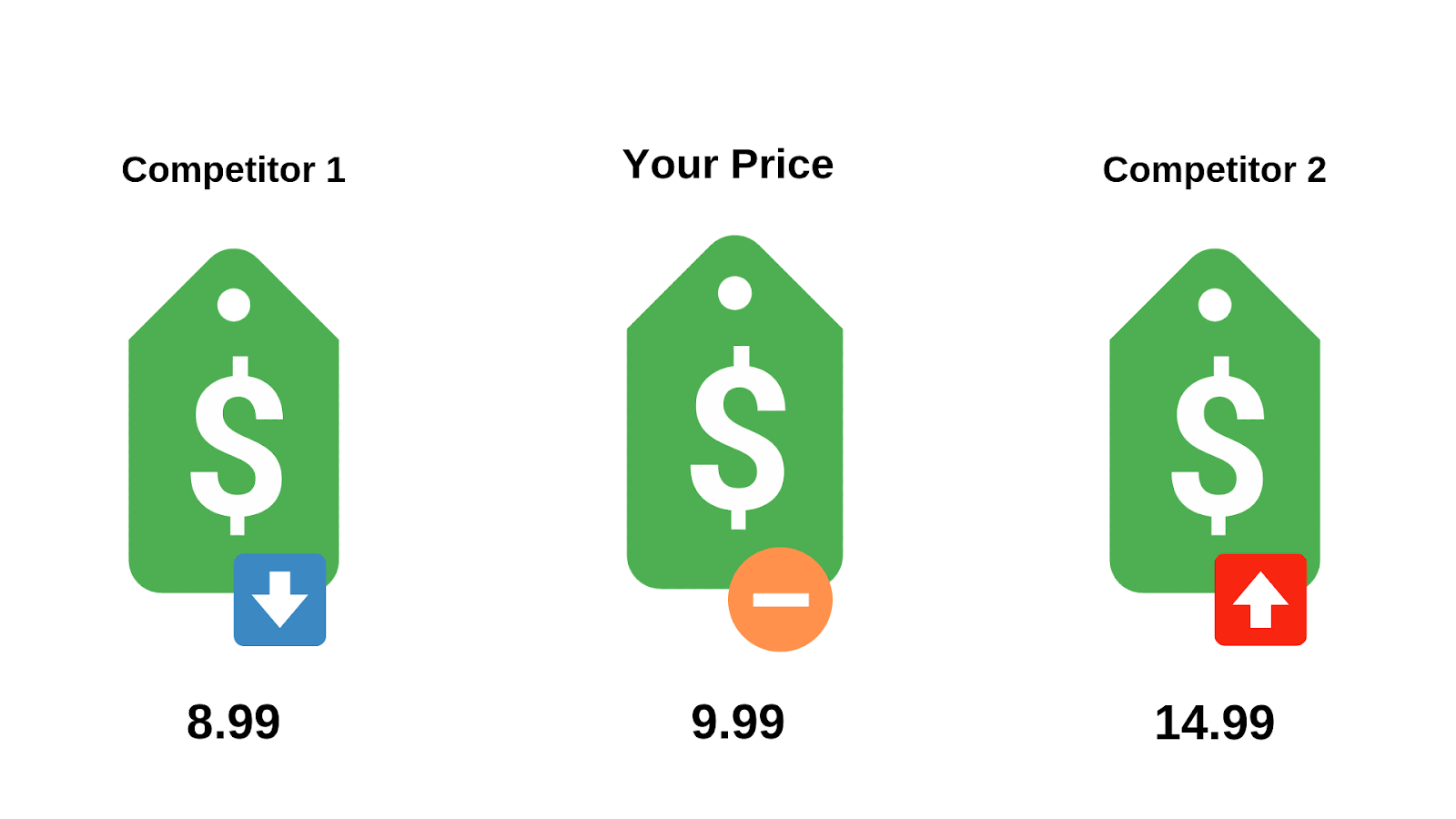Viewport: 1456px width, 819px height.
Task: Click the Your Price heading
Action: pos(728,165)
